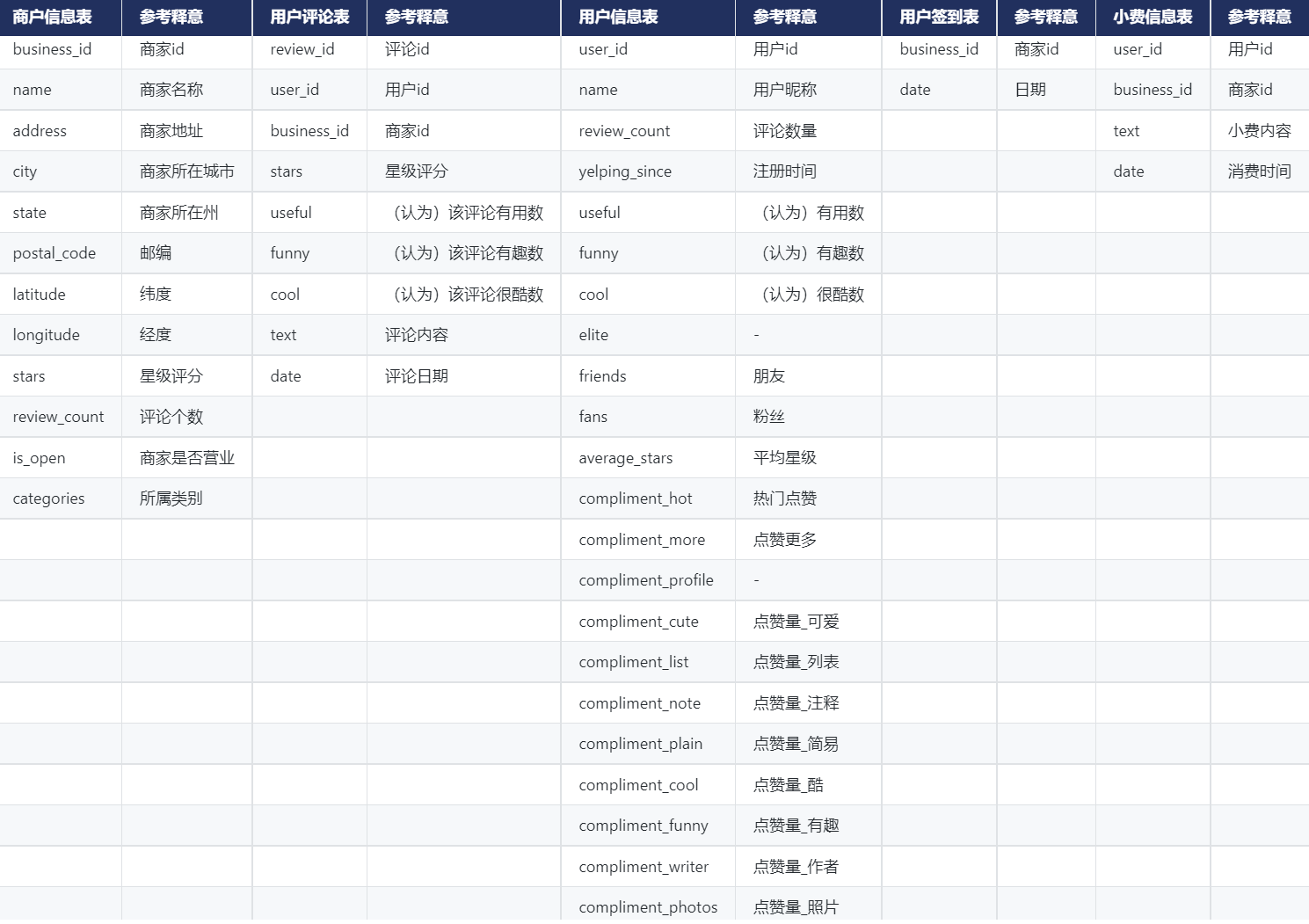Click the (认为)很酷数 cell
This screenshot has height=924, width=1309.
(x=808, y=295)
